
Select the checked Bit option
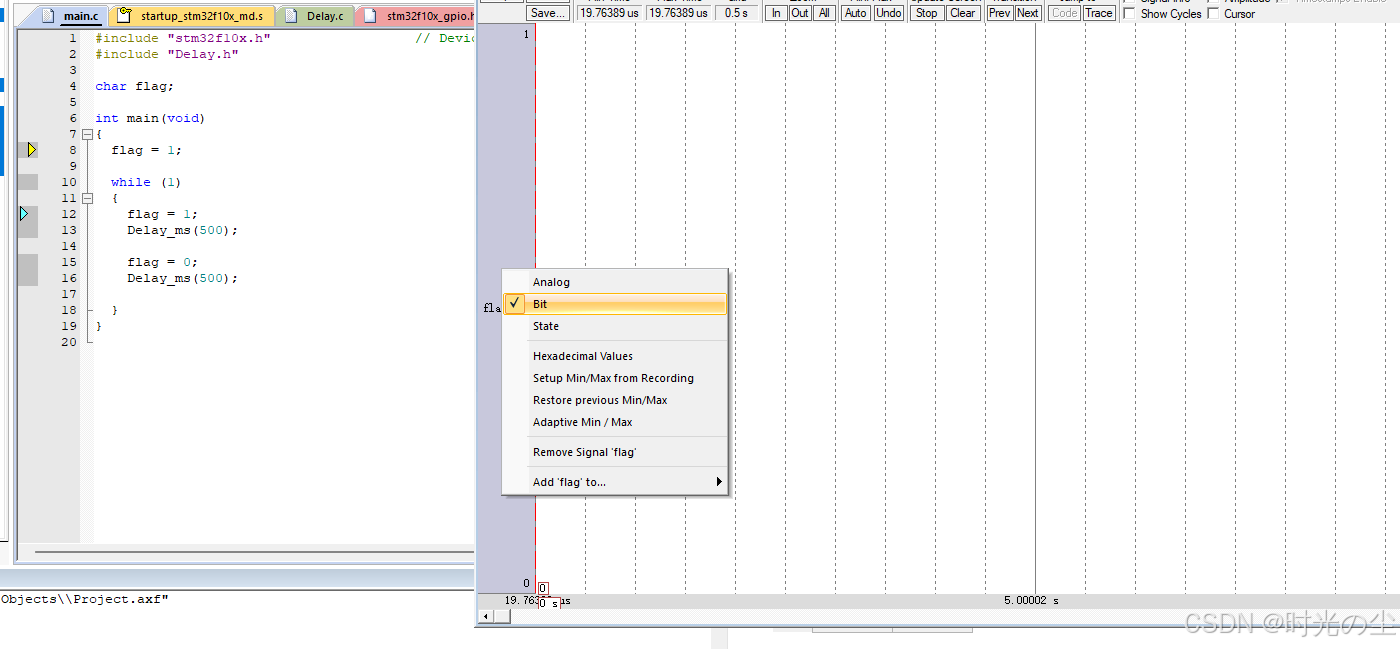click(x=615, y=304)
